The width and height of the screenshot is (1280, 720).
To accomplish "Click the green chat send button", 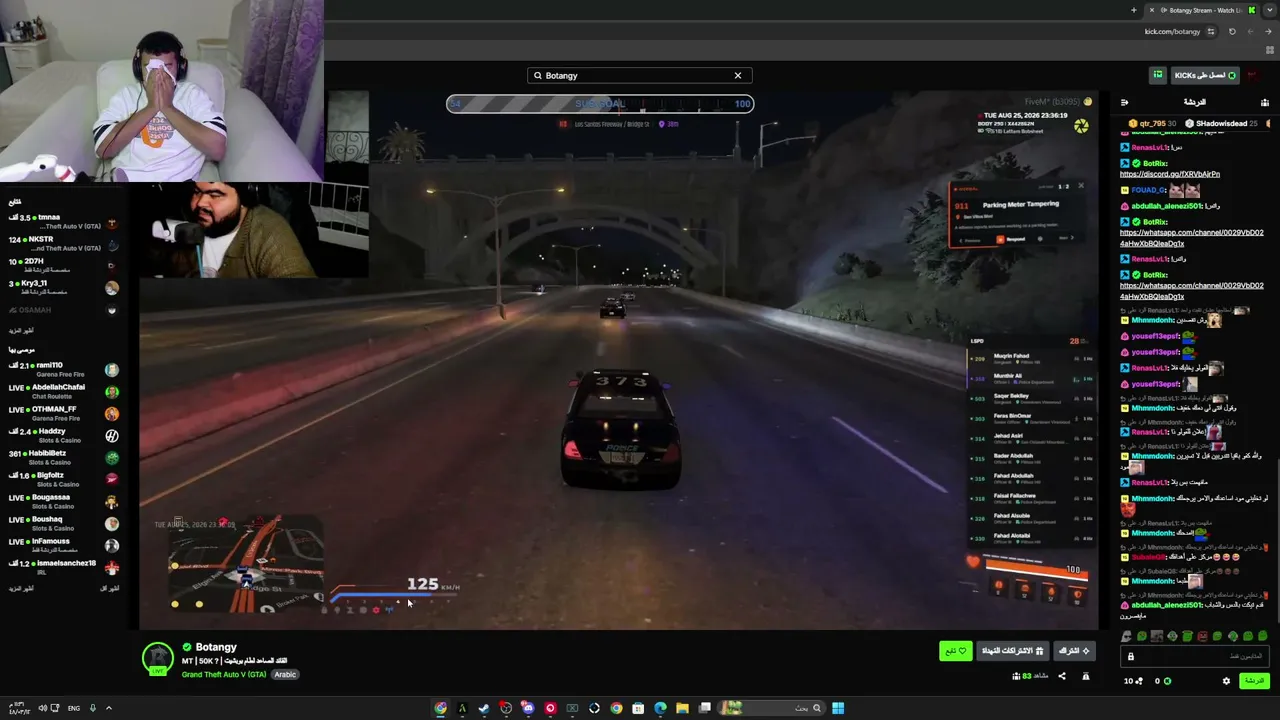I will coord(1254,681).
